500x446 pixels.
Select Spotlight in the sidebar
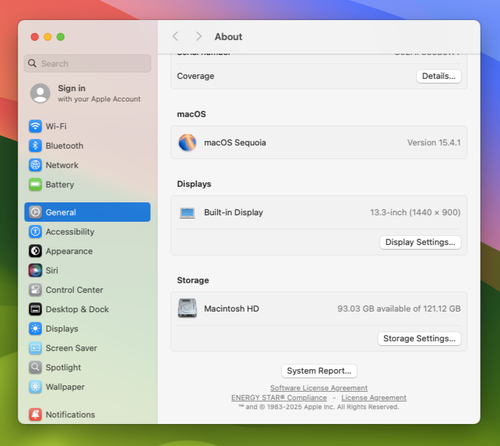click(87, 367)
